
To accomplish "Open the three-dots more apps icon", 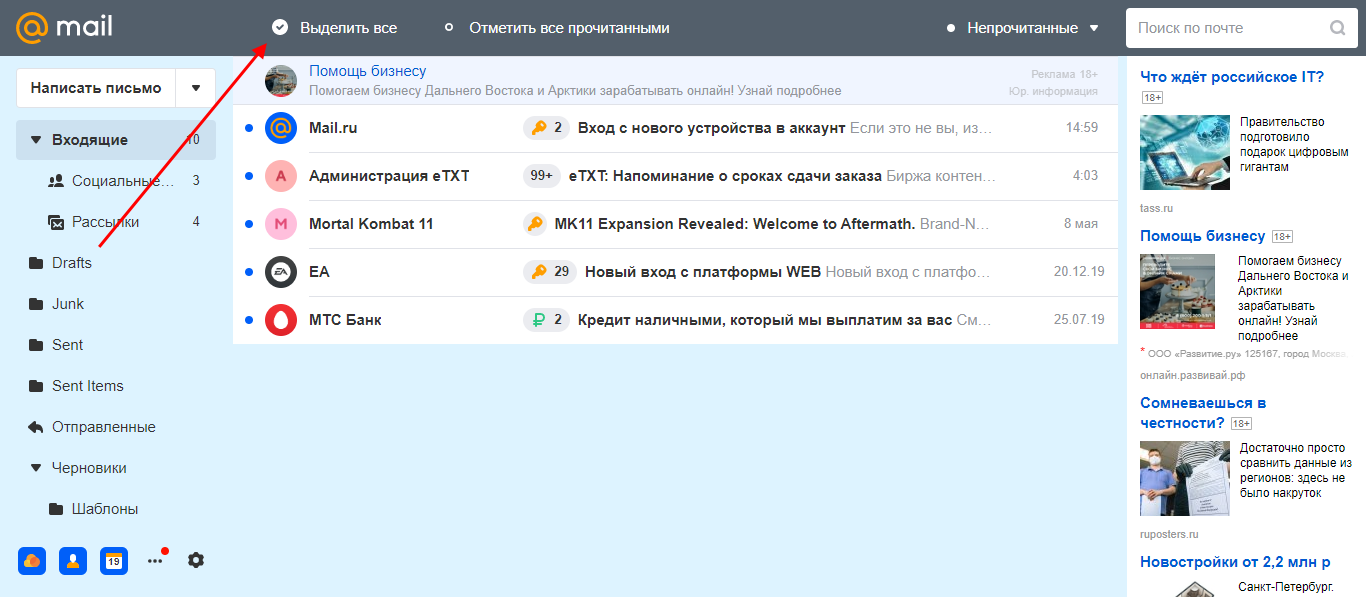I will pos(155,561).
